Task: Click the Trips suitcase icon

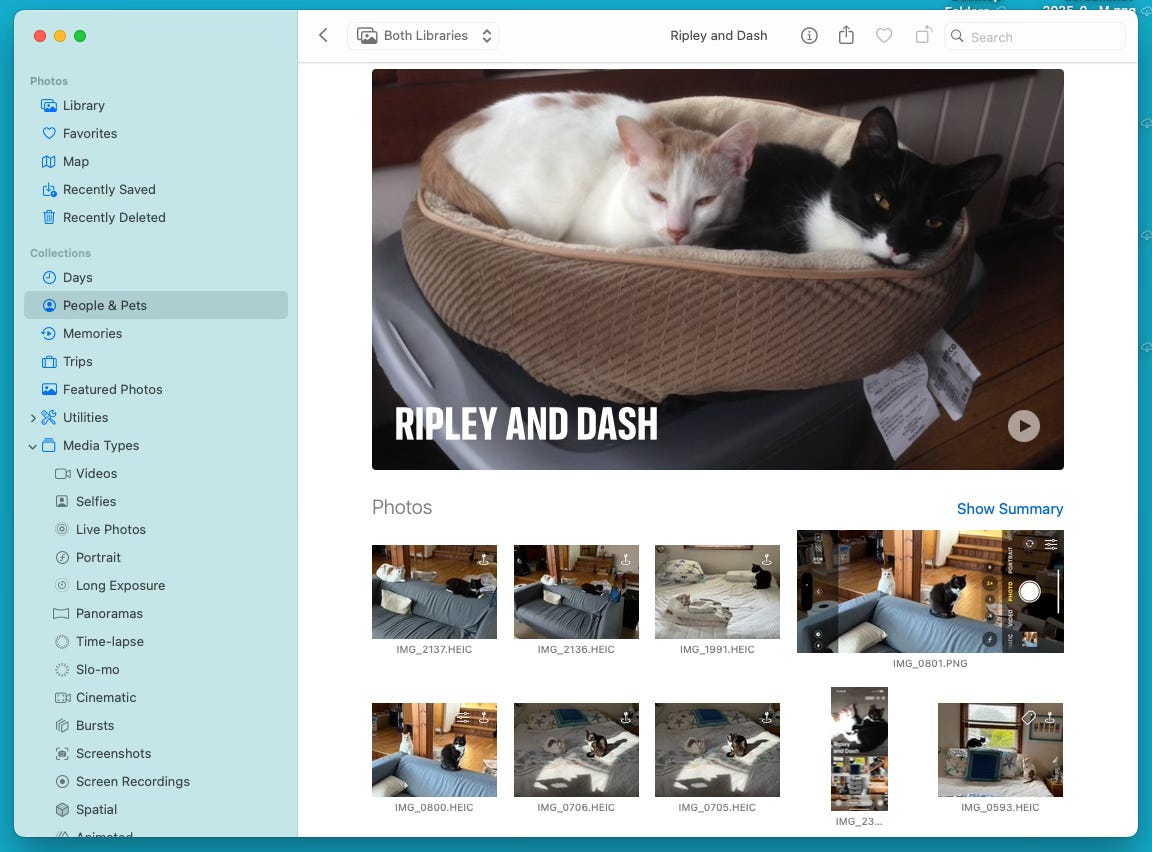Action: coord(49,361)
